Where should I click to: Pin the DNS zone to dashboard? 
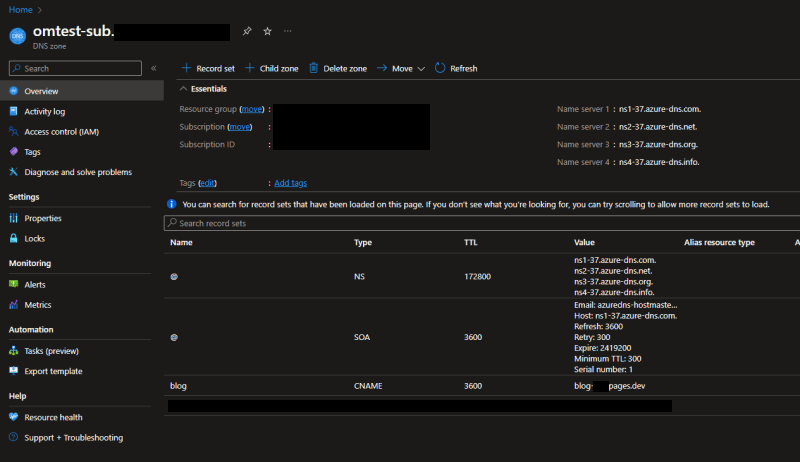coord(247,31)
